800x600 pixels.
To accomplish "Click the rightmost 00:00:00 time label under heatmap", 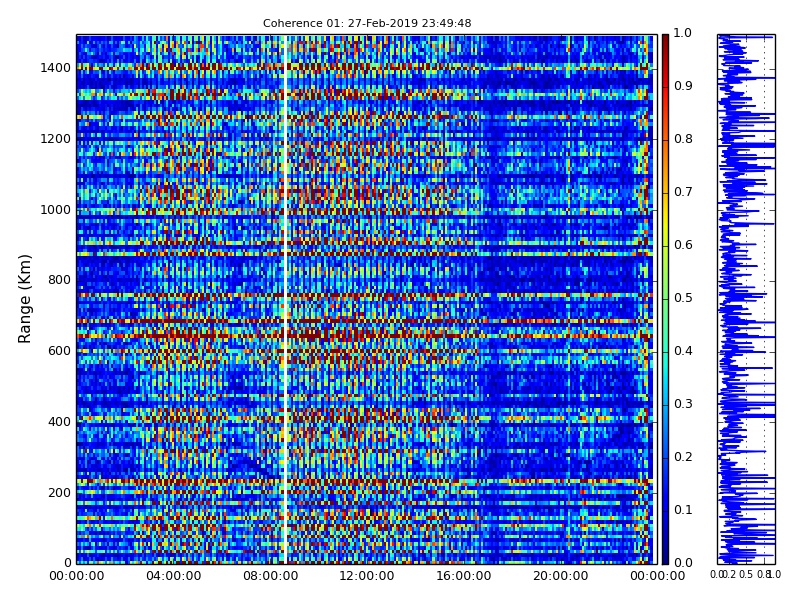I will pyautogui.click(x=658, y=576).
